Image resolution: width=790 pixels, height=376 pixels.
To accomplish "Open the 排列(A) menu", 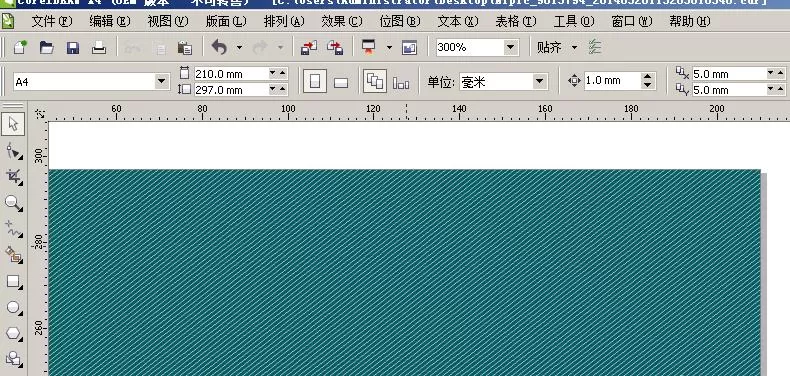I will pos(284,22).
